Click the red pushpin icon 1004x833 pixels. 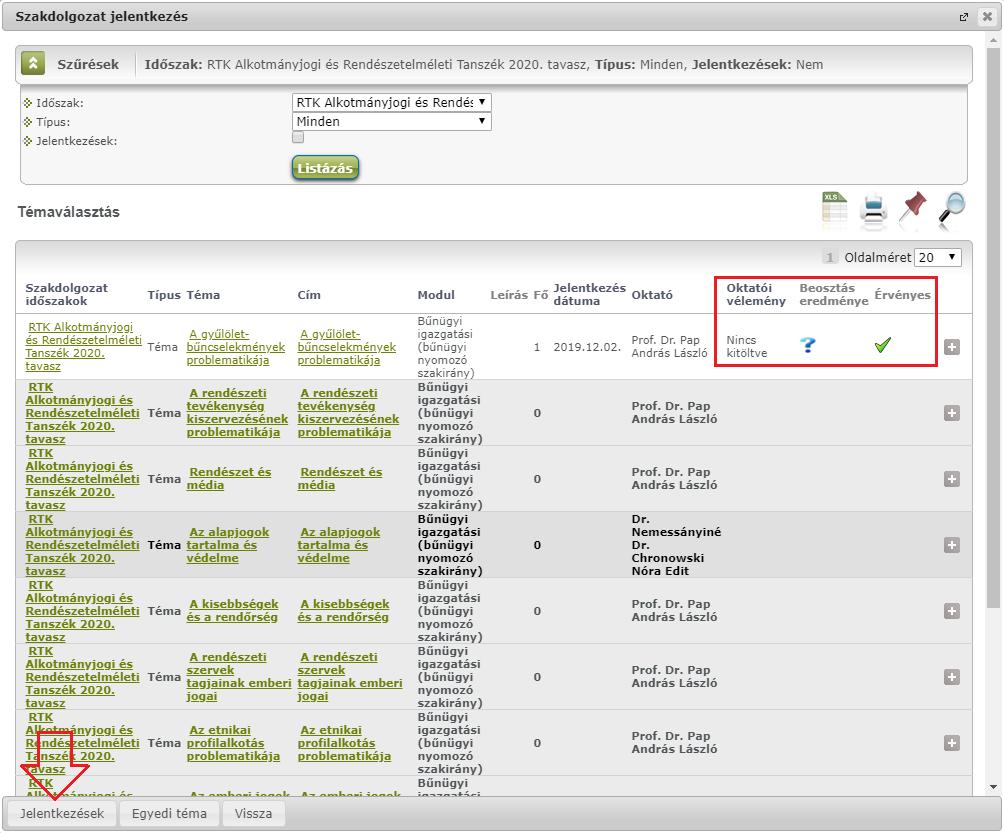coord(912,207)
